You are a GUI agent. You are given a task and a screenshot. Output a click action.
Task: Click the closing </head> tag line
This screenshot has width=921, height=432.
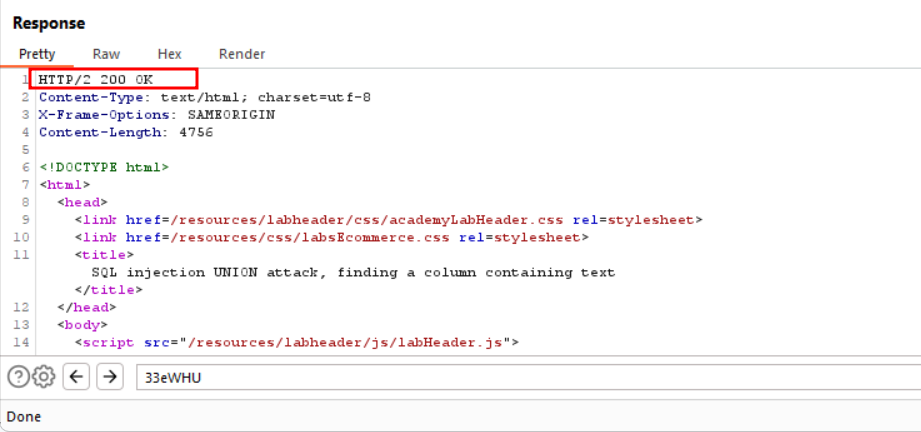click(x=87, y=307)
